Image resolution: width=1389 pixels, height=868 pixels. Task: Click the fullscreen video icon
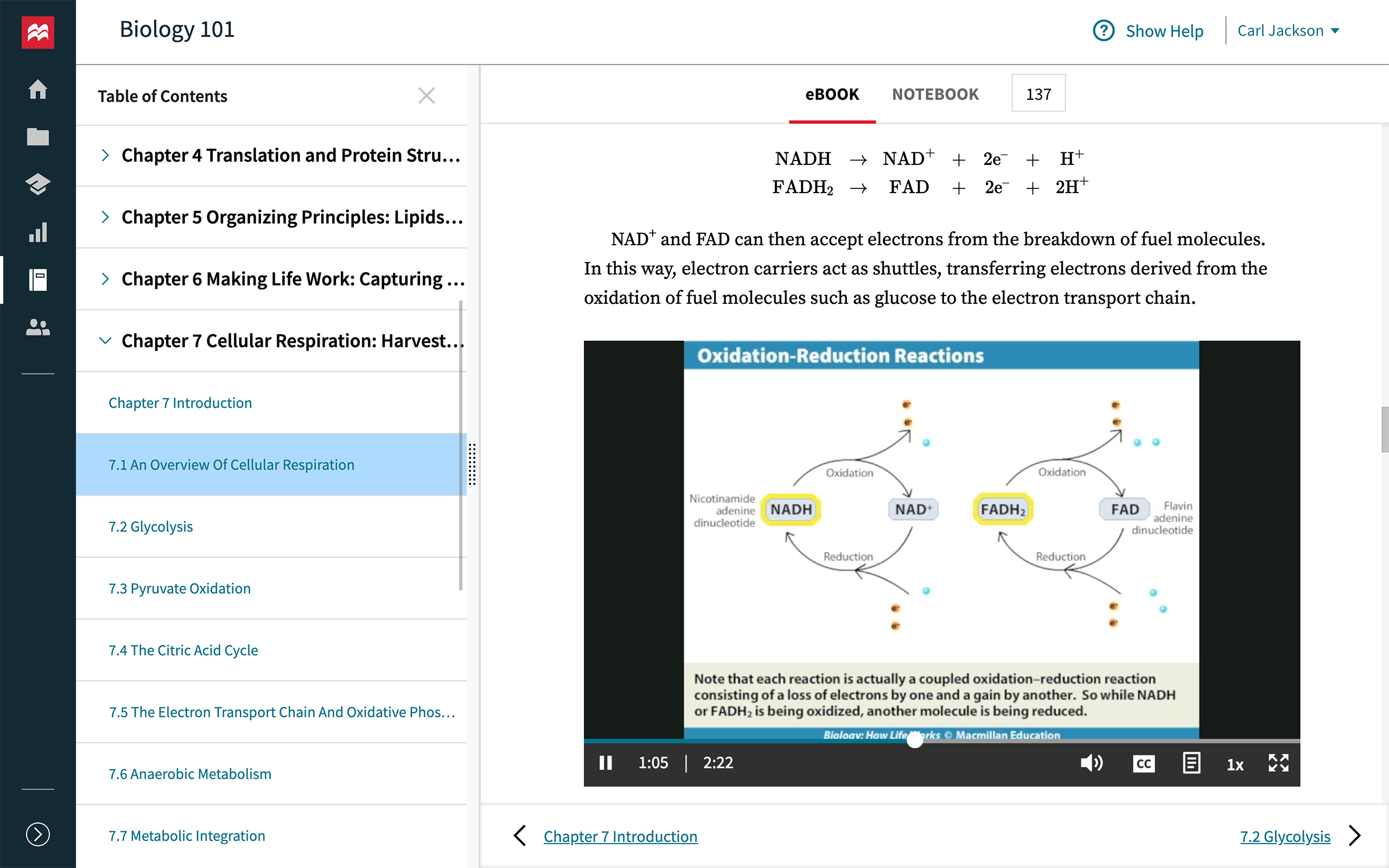pyautogui.click(x=1278, y=762)
